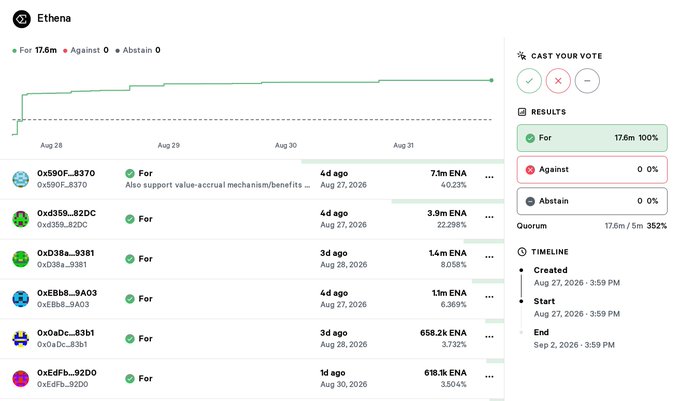
Task: Select the '1.1m ENA' vote weight
Action: (449, 293)
